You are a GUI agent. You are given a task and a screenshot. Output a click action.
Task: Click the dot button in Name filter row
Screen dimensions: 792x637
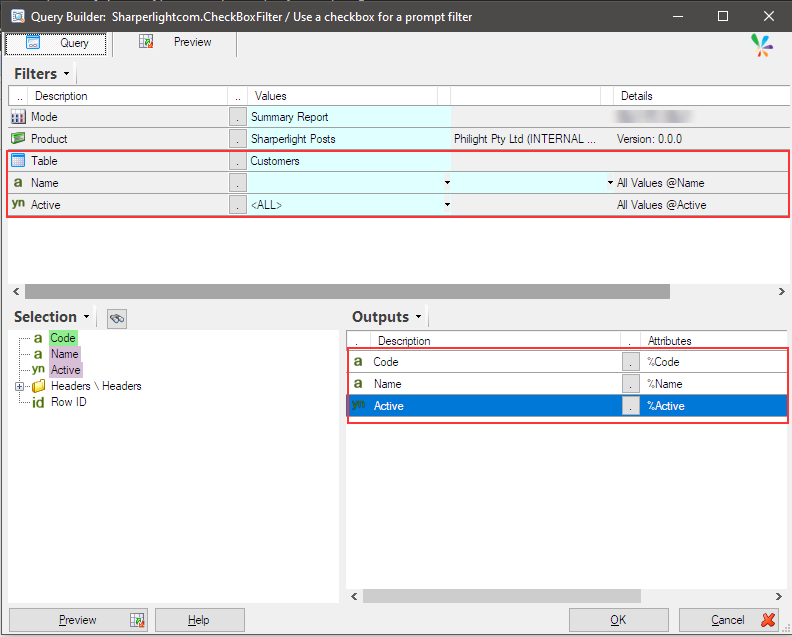click(237, 183)
